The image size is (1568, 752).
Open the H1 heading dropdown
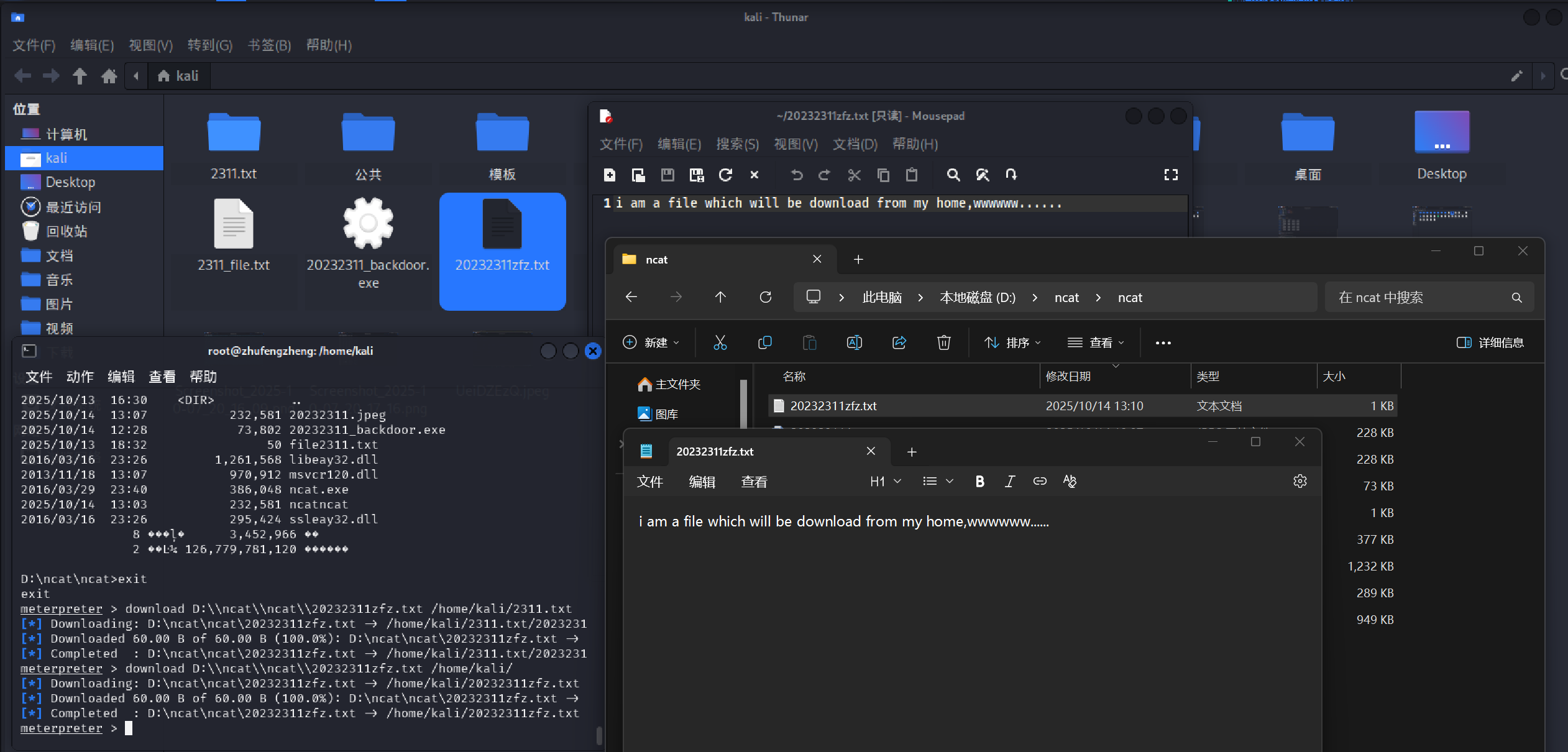pyautogui.click(x=885, y=481)
